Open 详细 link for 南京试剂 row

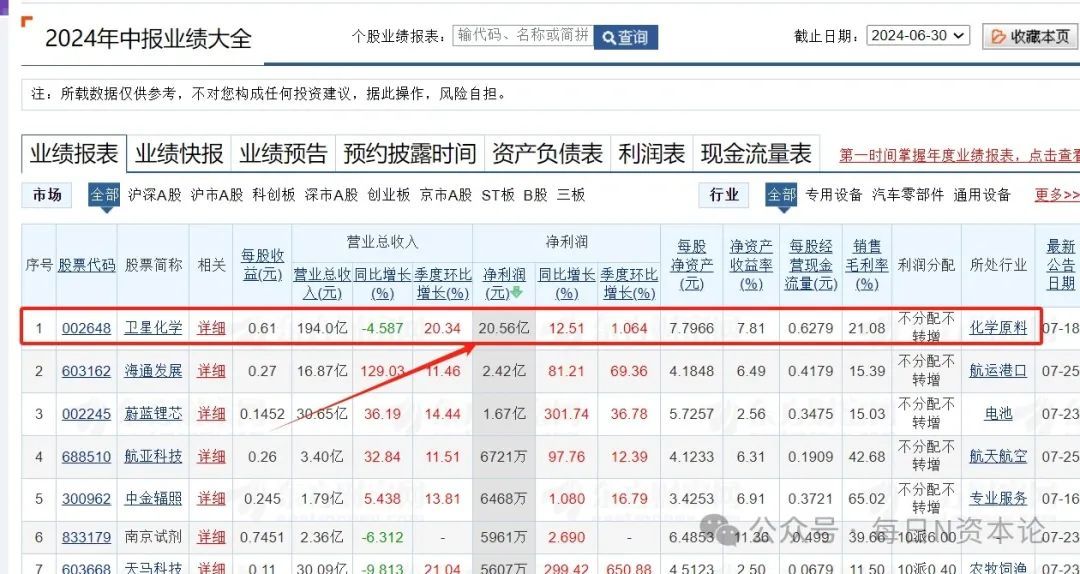[x=211, y=537]
